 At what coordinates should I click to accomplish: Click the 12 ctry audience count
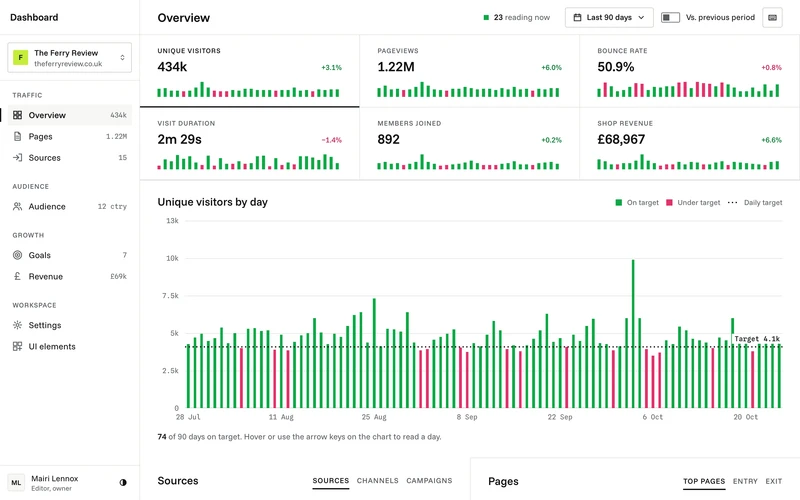click(112, 207)
